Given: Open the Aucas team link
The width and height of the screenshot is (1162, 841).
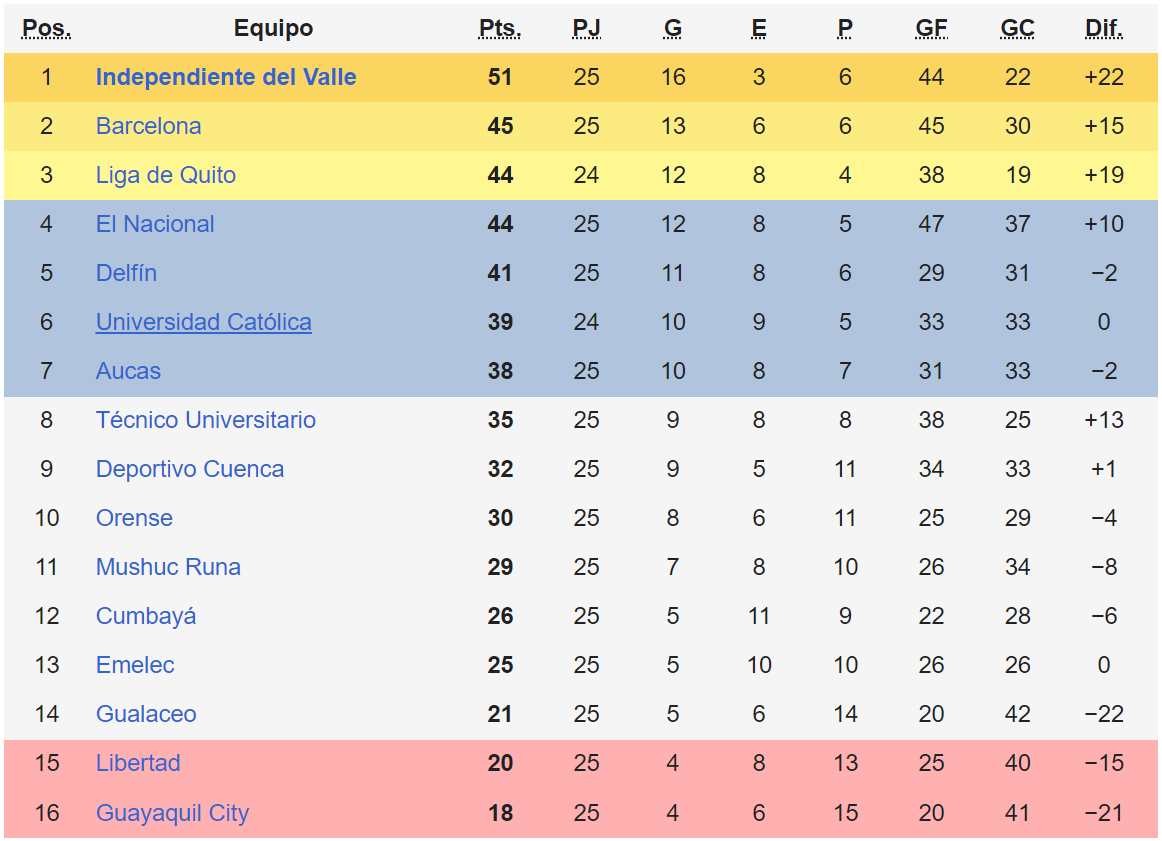Looking at the screenshot, I should (x=128, y=372).
